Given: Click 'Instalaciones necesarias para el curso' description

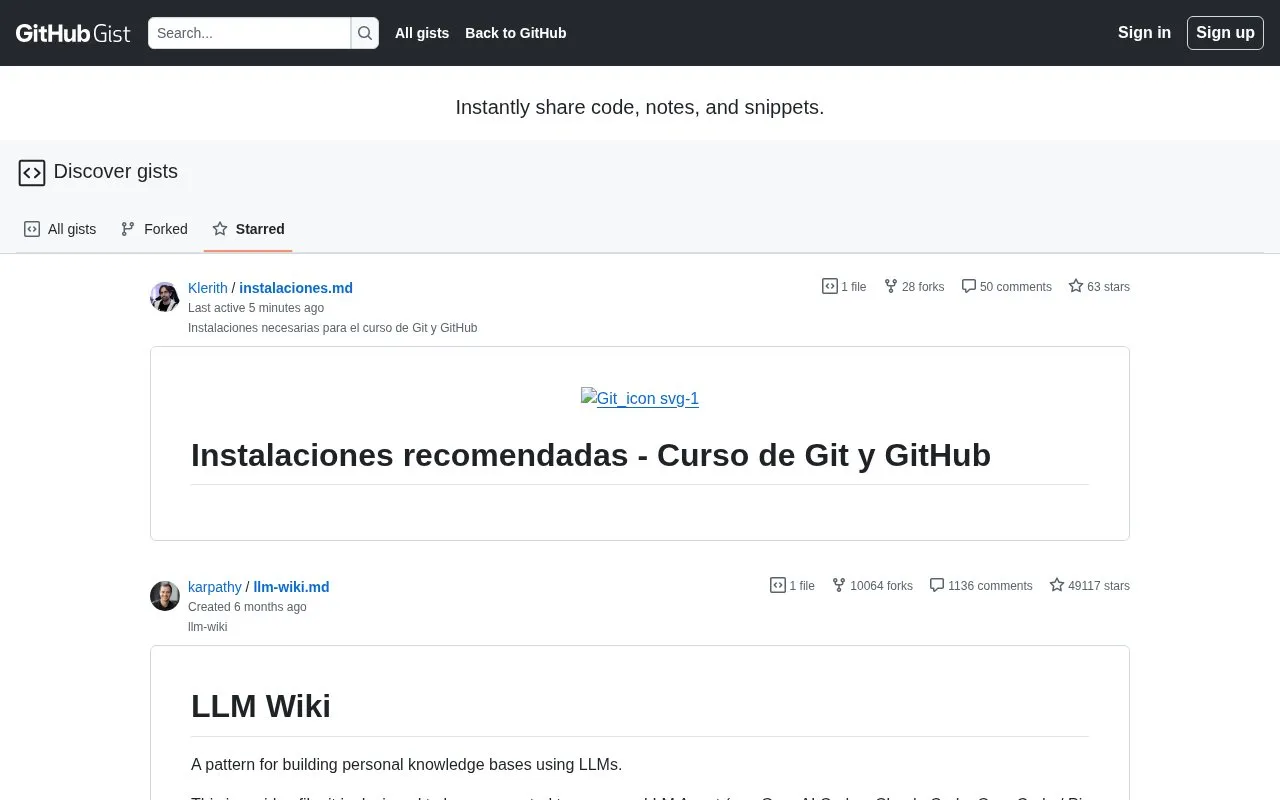Looking at the screenshot, I should click(333, 328).
